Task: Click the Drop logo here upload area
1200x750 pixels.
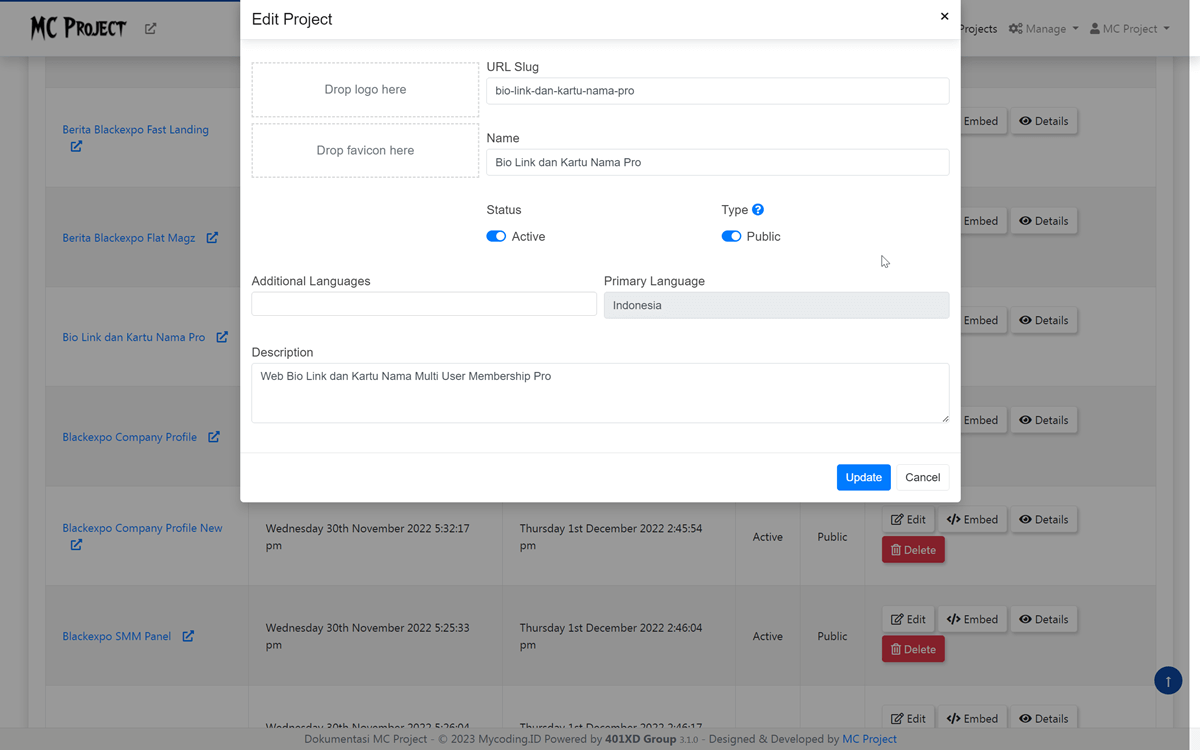Action: coord(365,89)
